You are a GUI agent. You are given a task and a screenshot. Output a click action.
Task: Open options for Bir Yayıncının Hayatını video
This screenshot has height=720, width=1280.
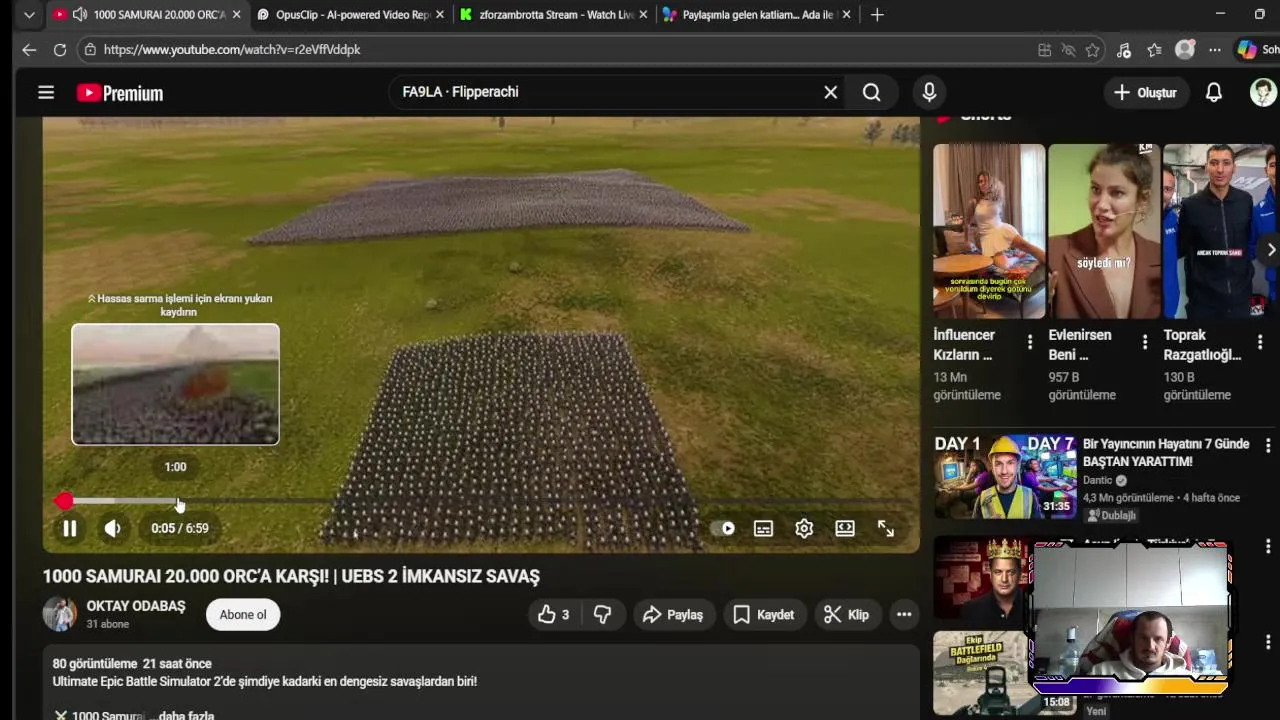pyautogui.click(x=1268, y=446)
